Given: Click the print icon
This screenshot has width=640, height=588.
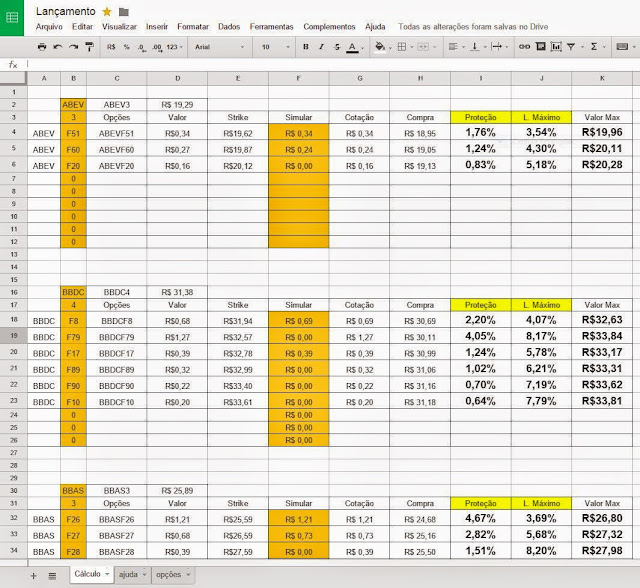Looking at the screenshot, I should [42, 47].
